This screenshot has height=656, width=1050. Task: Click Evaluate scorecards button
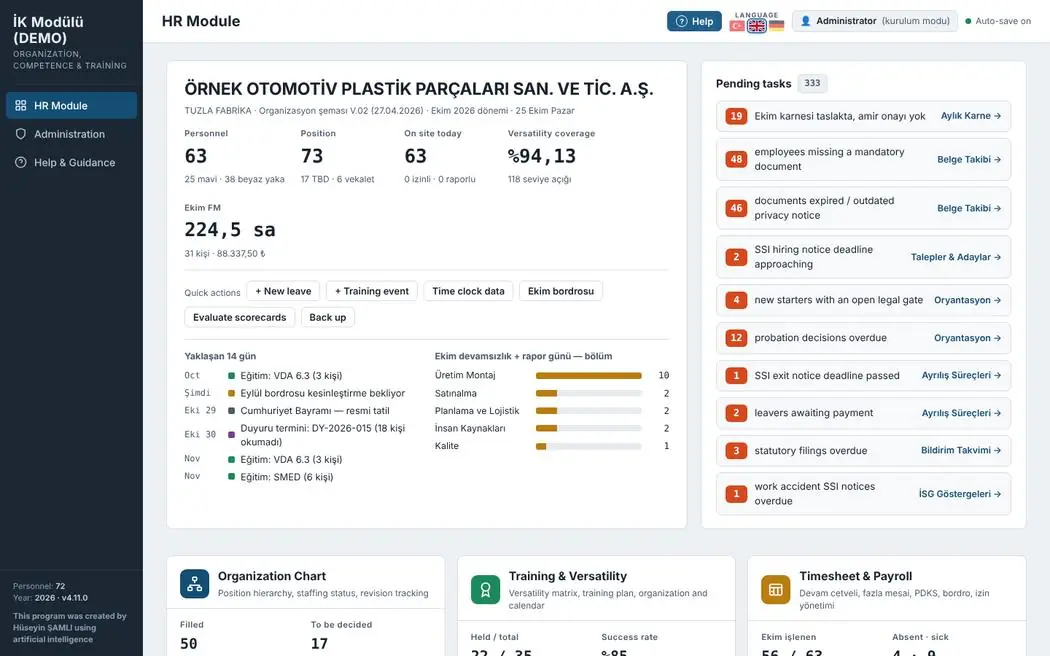(240, 317)
